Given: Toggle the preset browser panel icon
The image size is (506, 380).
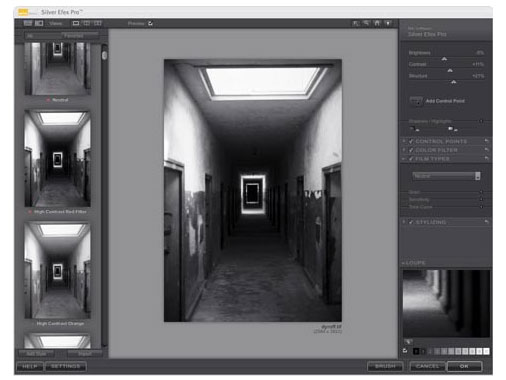Looking at the screenshot, I should pos(28,23).
